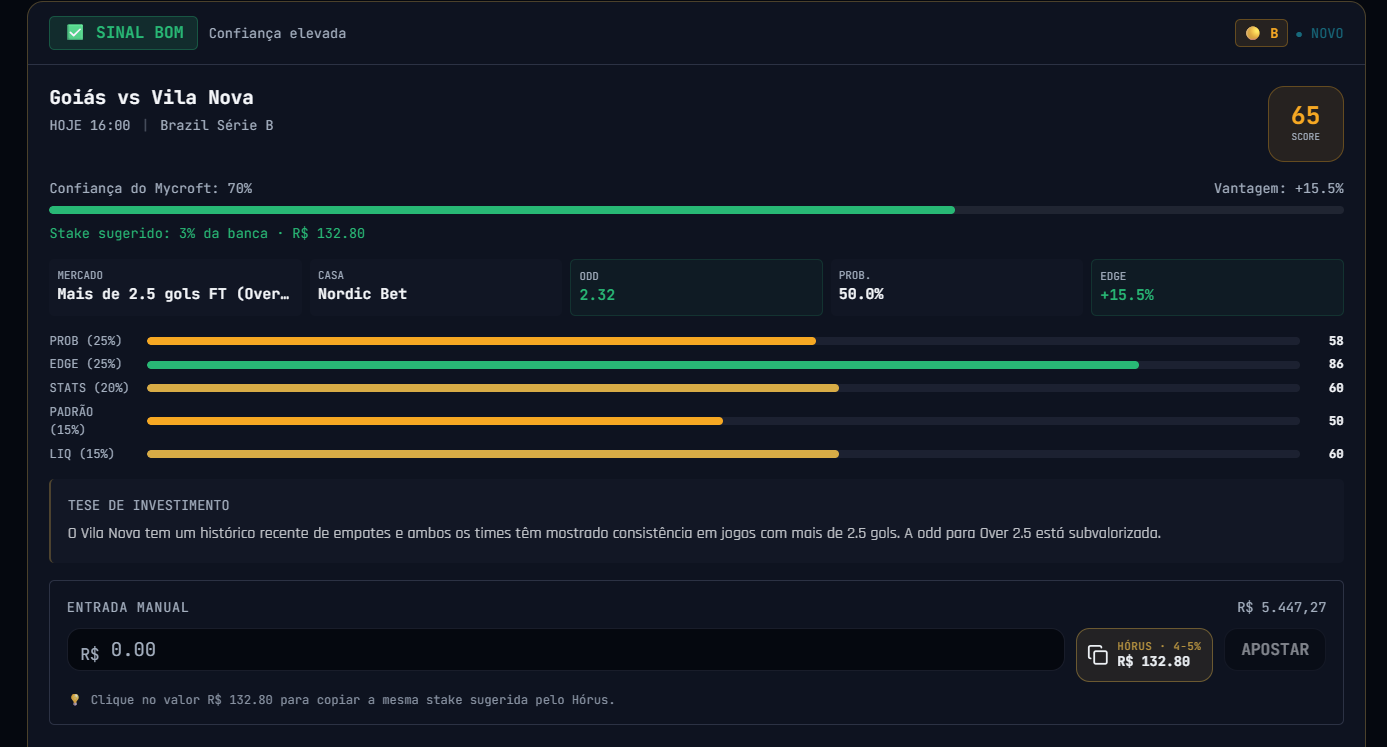
Task: Click the HOJE 16:00 match time
Action: (89, 126)
